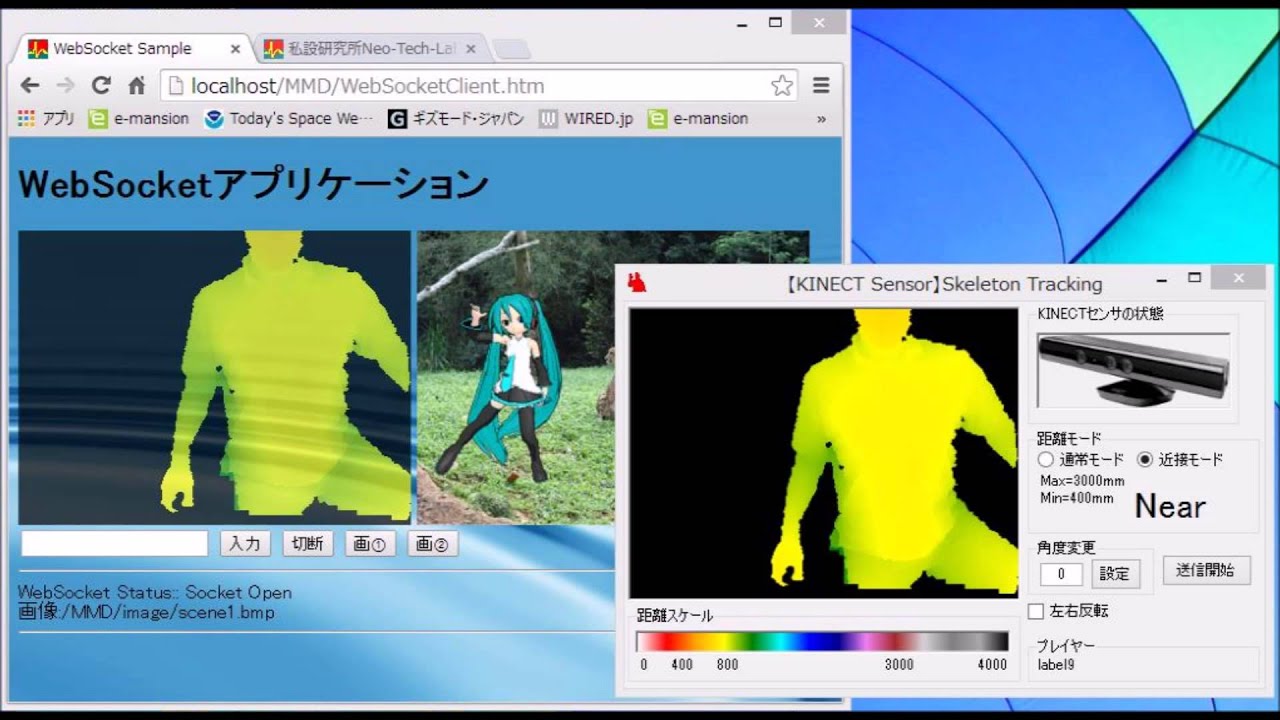Image resolution: width=1280 pixels, height=720 pixels.
Task: Minimize the Chrome window
Action: pos(742,23)
